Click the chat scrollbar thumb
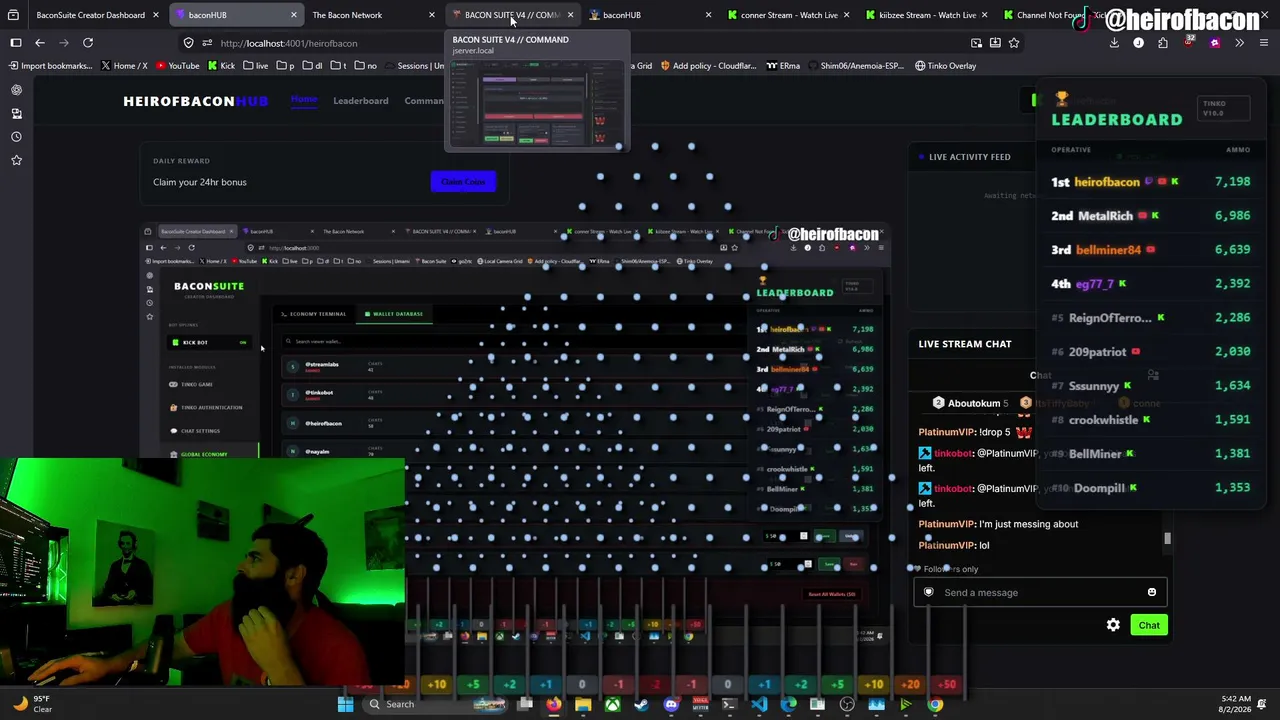This screenshot has width=1280, height=720. [1167, 540]
